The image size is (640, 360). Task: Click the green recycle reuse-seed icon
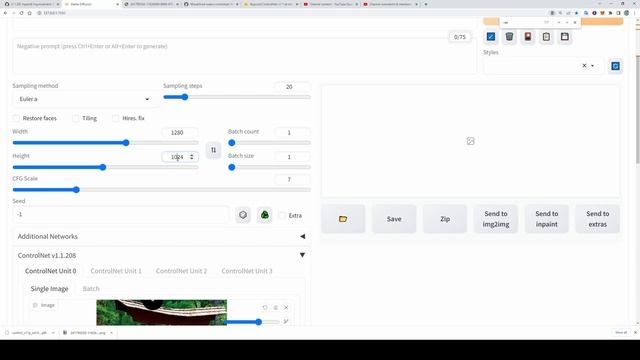(264, 215)
